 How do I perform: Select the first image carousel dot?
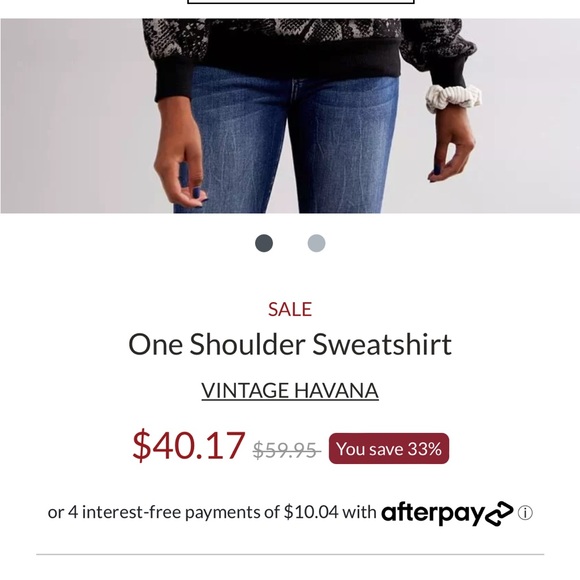coord(264,243)
